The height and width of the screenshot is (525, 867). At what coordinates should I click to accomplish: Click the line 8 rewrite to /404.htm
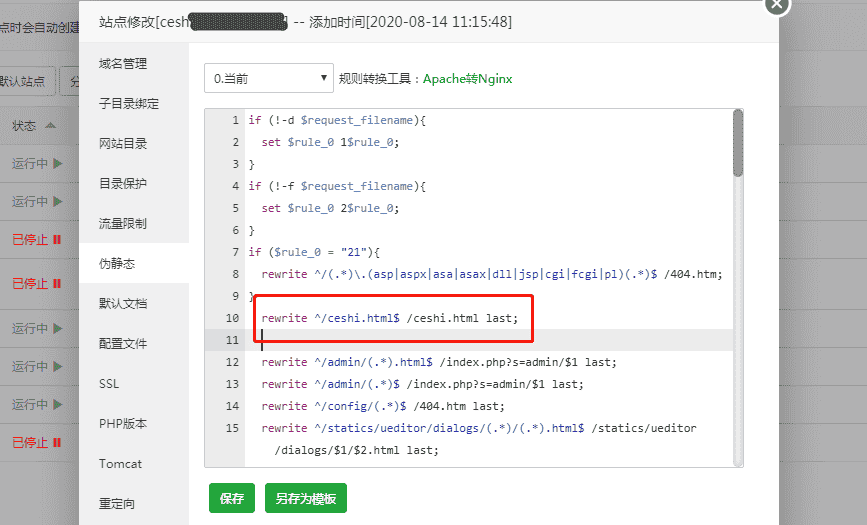pyautogui.click(x=492, y=274)
